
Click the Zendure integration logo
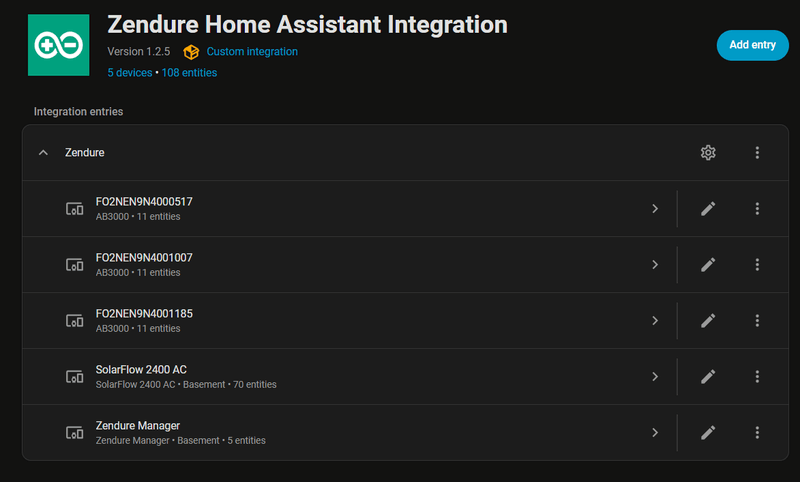pyautogui.click(x=58, y=45)
